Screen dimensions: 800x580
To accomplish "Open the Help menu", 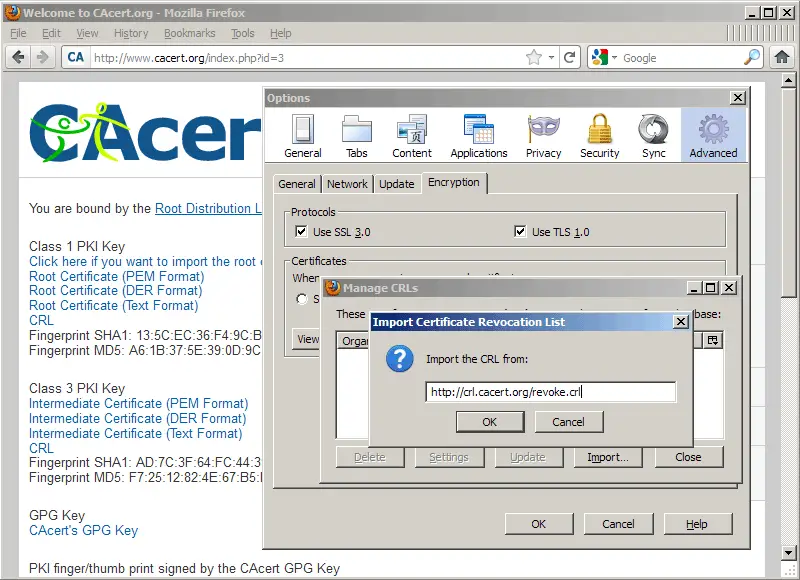I will coord(281,33).
